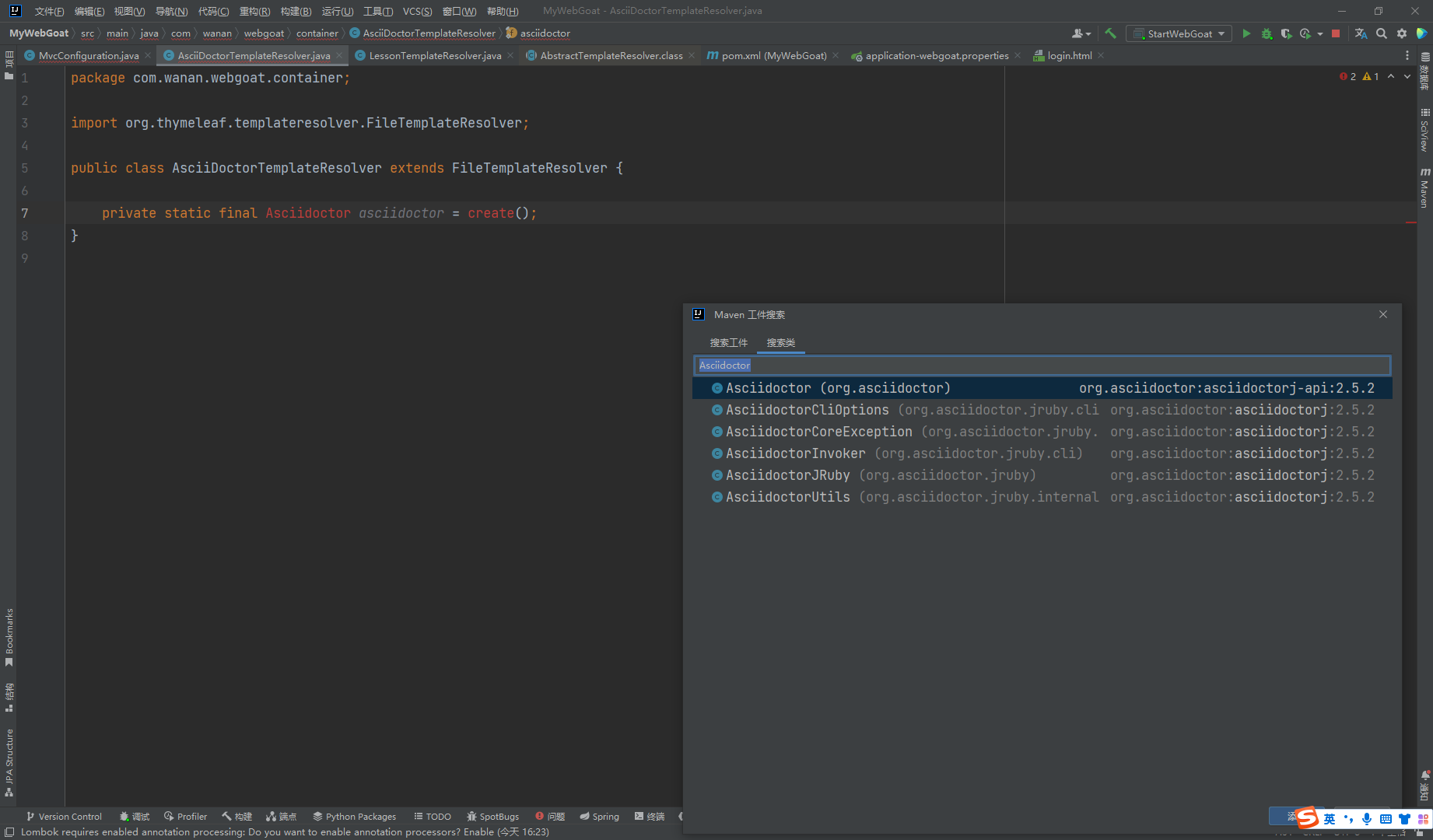The width and height of the screenshot is (1433, 840).
Task: Open the 导航(N) menu
Action: click(171, 11)
